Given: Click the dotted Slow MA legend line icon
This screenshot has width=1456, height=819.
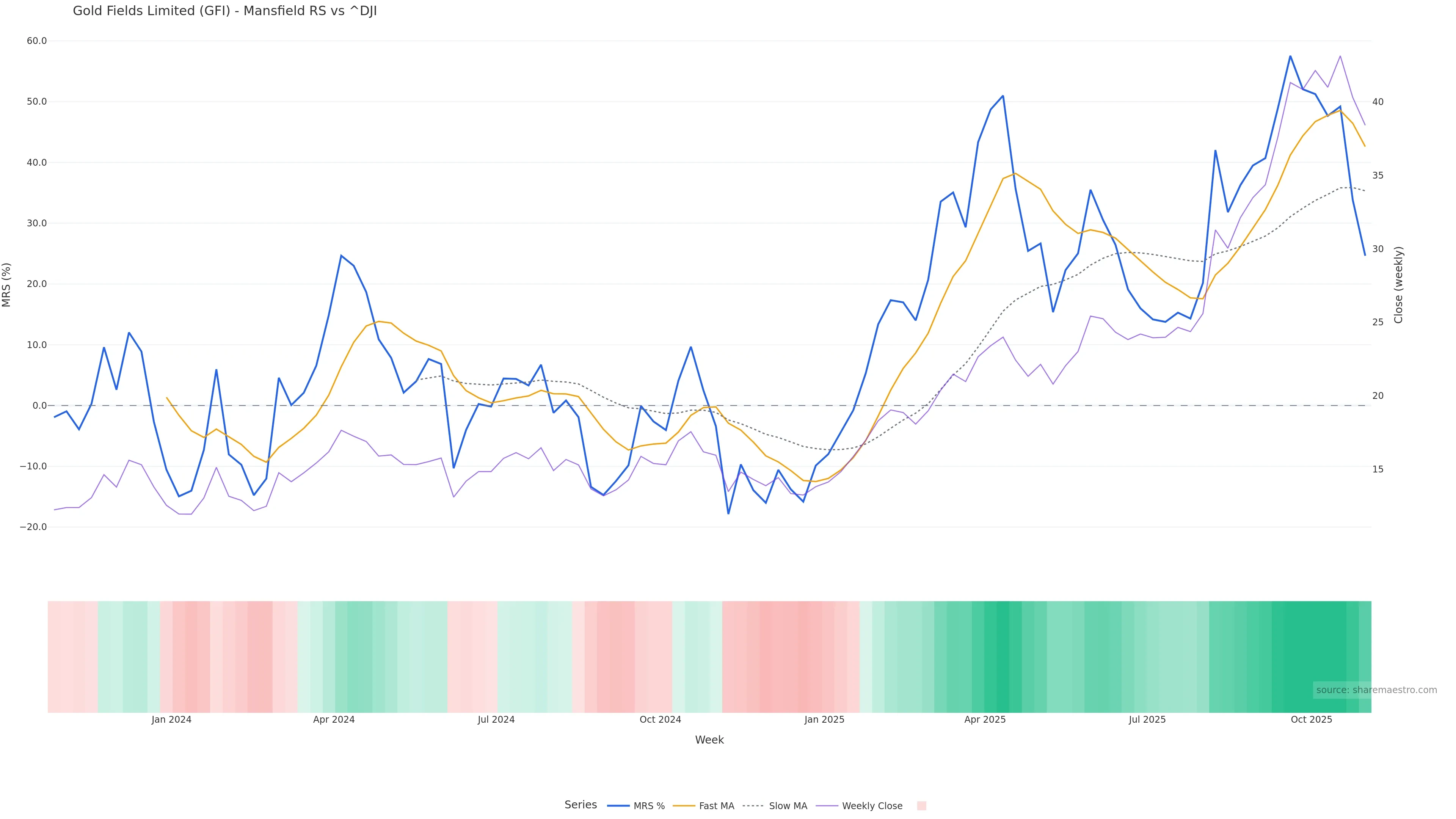Looking at the screenshot, I should click(753, 806).
